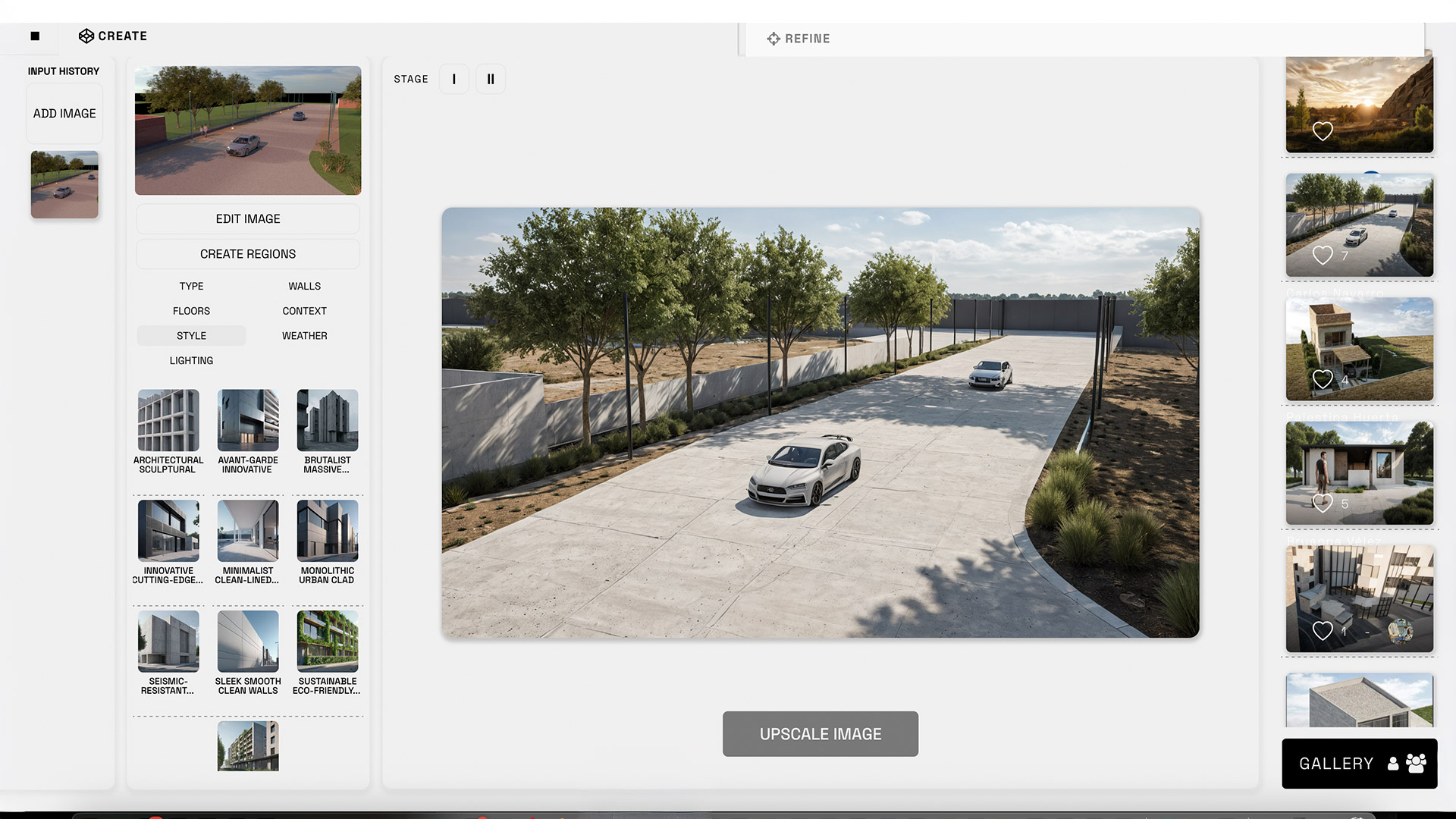
Task: Toggle heart on house render with 4 likes
Action: pos(1323,379)
